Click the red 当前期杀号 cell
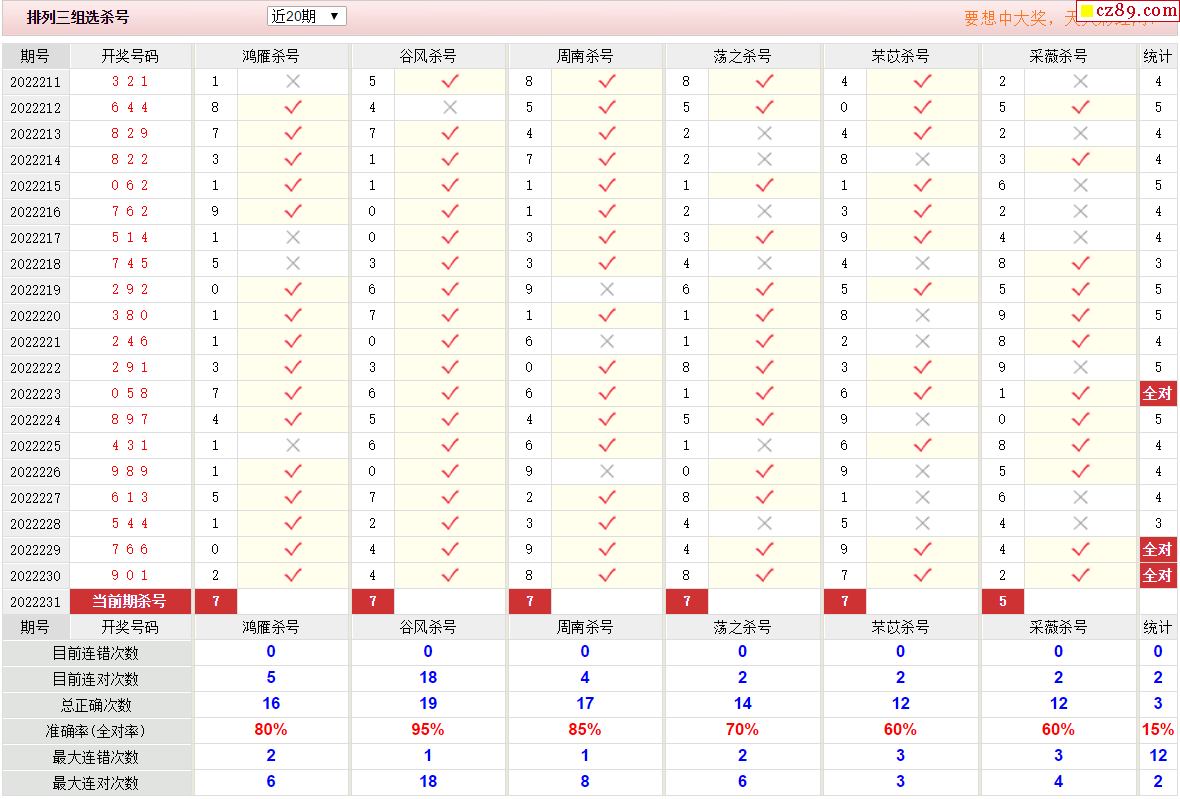 [129, 601]
